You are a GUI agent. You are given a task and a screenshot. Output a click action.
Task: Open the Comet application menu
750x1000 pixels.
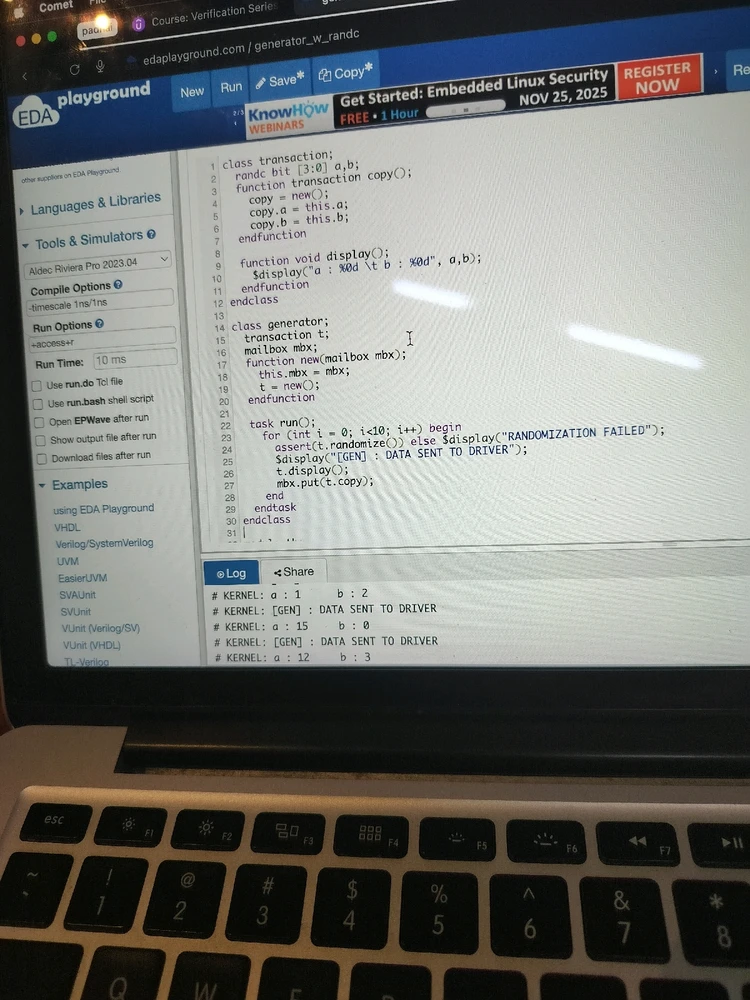tap(55, 6)
